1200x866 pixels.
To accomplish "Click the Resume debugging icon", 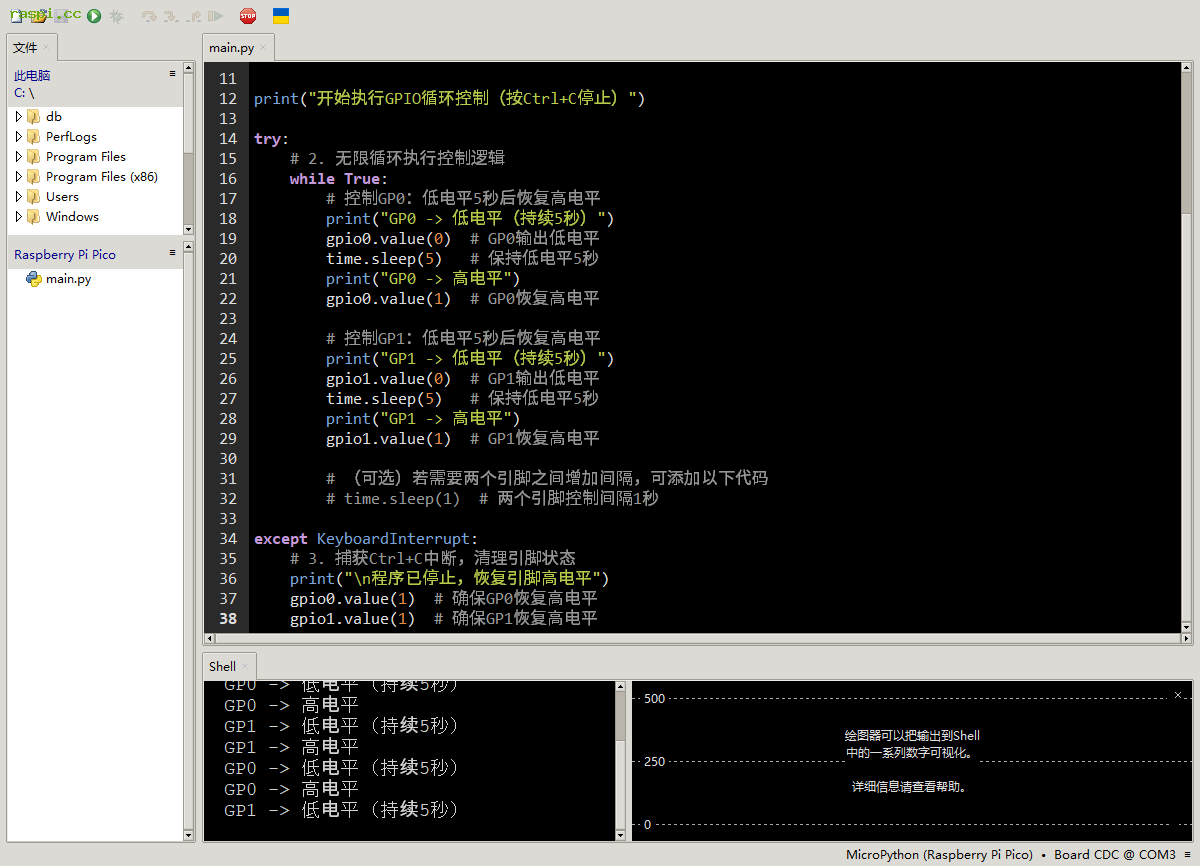I will pyautogui.click(x=215, y=16).
